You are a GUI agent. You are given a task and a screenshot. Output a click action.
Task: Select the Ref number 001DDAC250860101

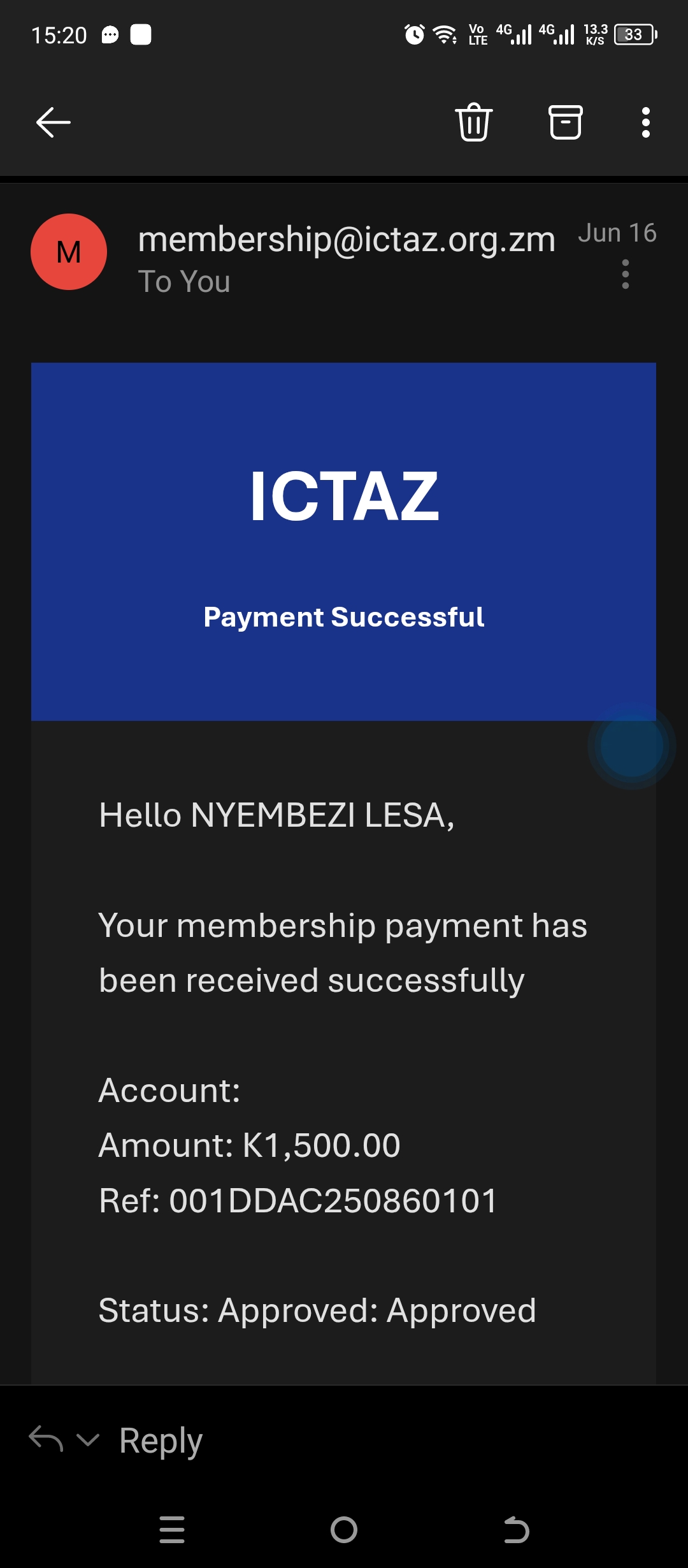click(x=333, y=1201)
